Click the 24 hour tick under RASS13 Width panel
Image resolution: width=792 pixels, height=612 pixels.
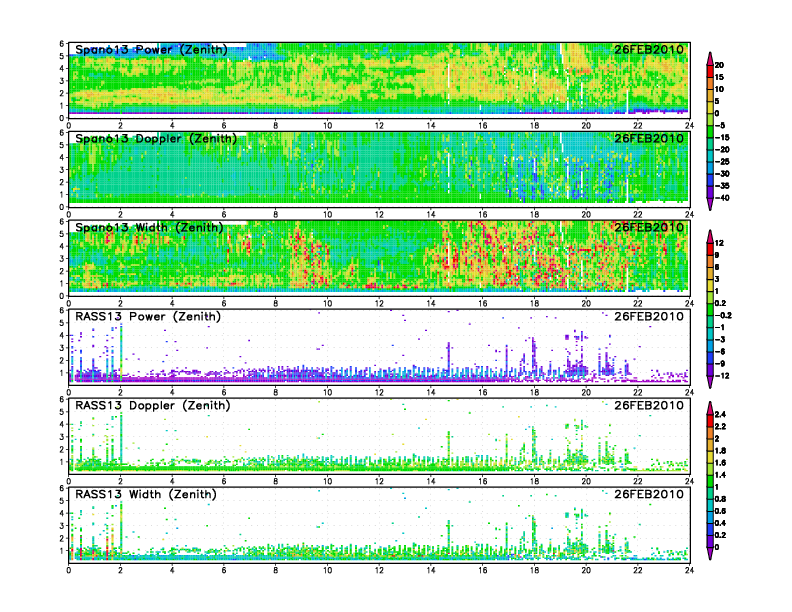click(x=689, y=570)
